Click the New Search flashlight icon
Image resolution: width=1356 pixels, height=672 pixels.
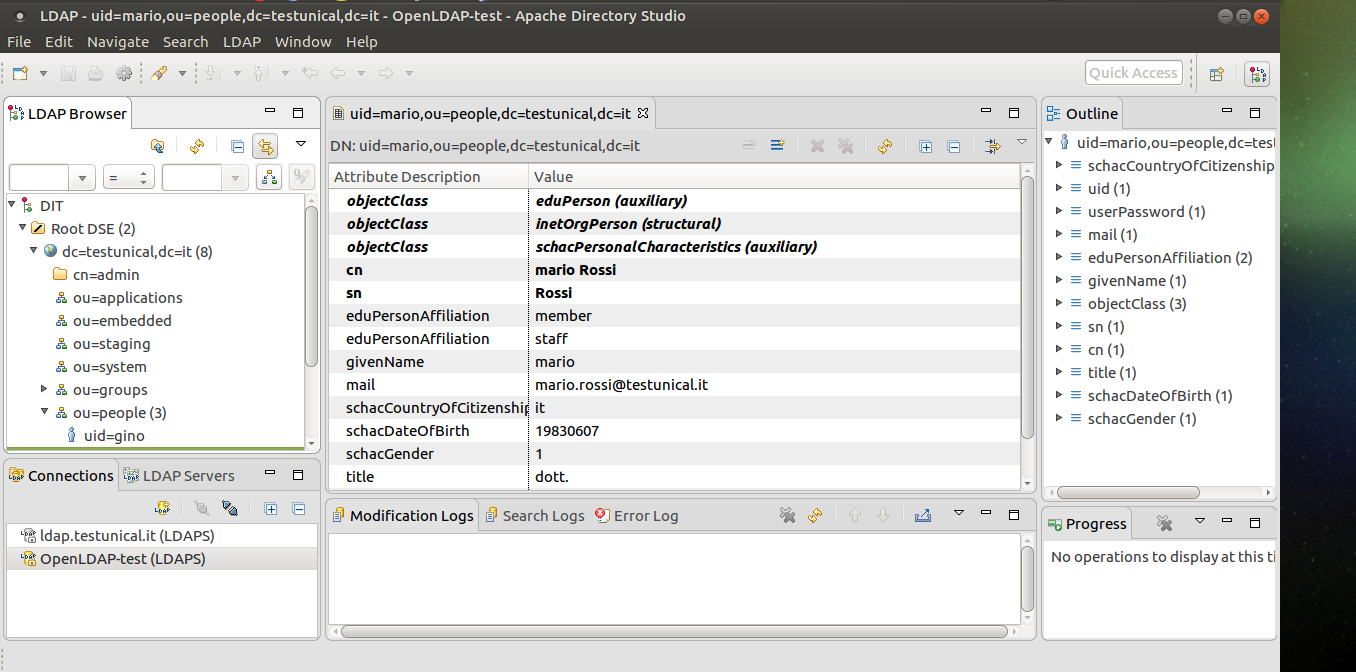click(159, 73)
